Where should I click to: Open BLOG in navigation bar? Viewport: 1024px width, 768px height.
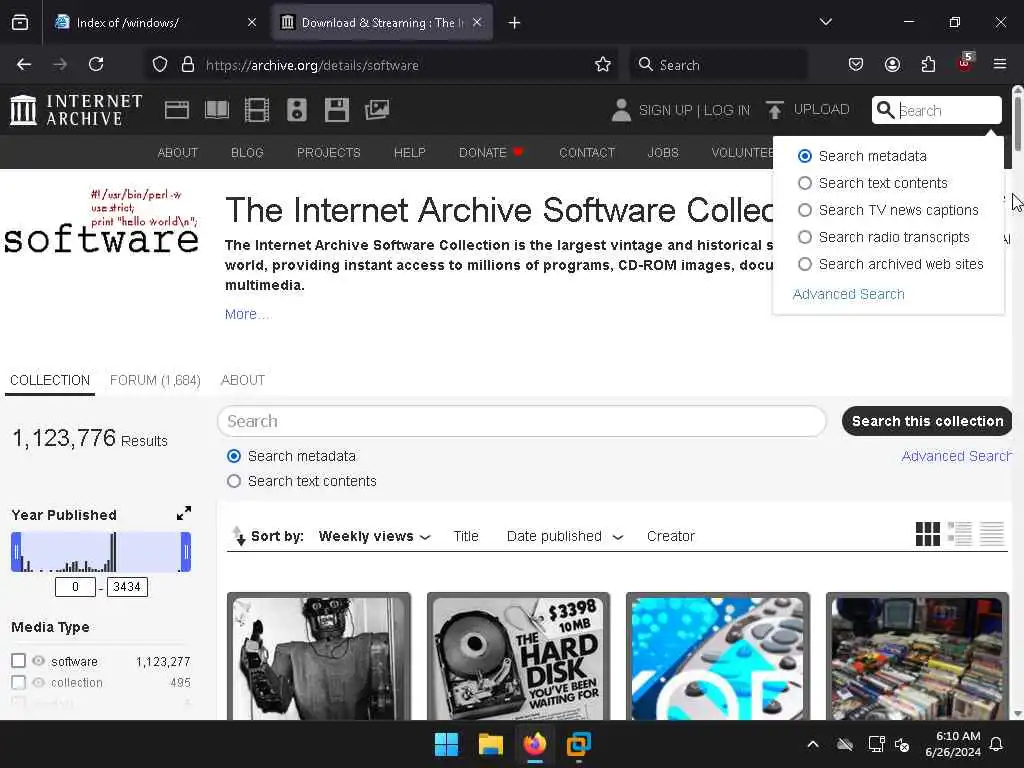(247, 152)
